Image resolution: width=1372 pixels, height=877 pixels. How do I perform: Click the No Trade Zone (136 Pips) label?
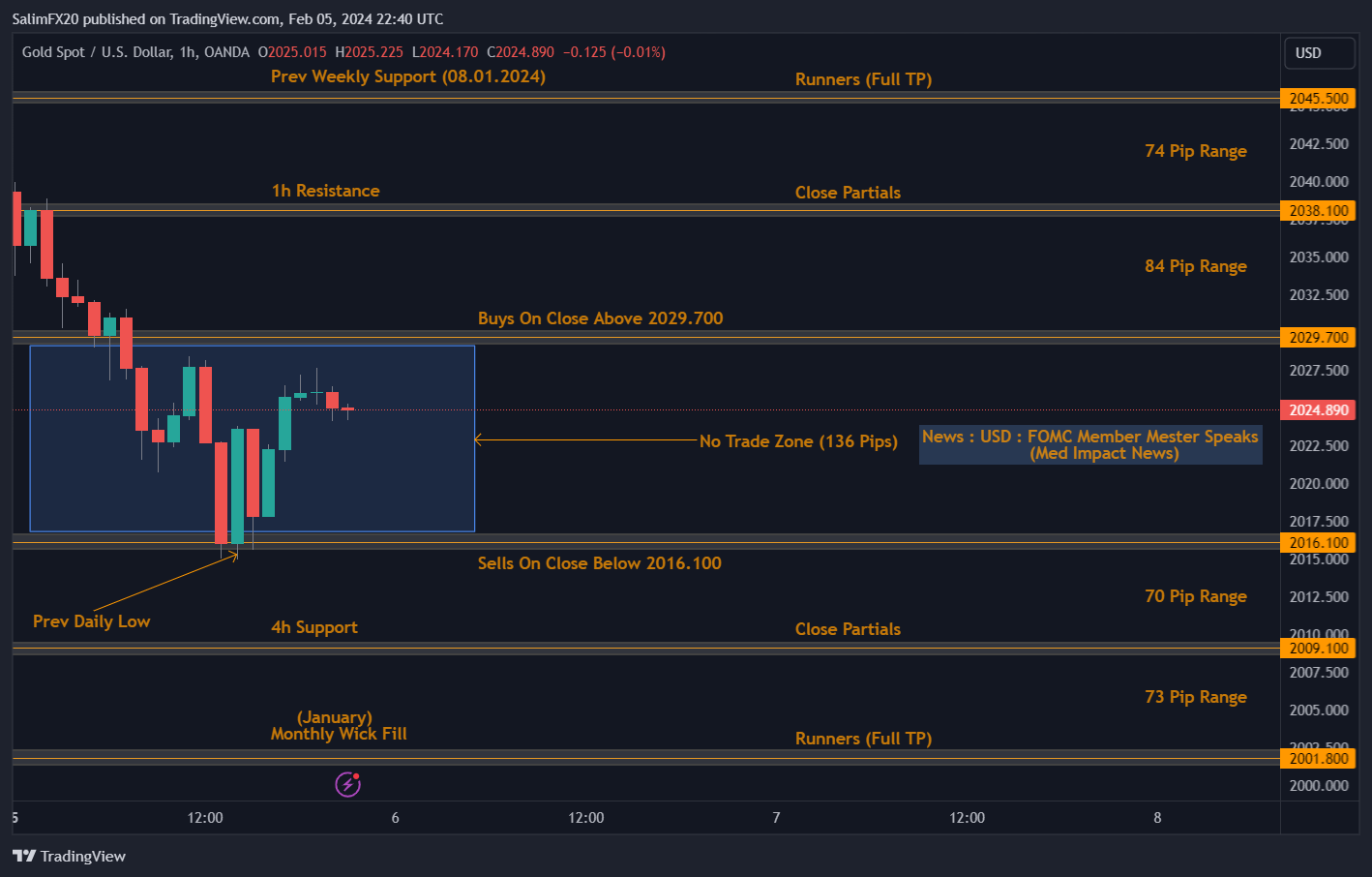(x=798, y=440)
